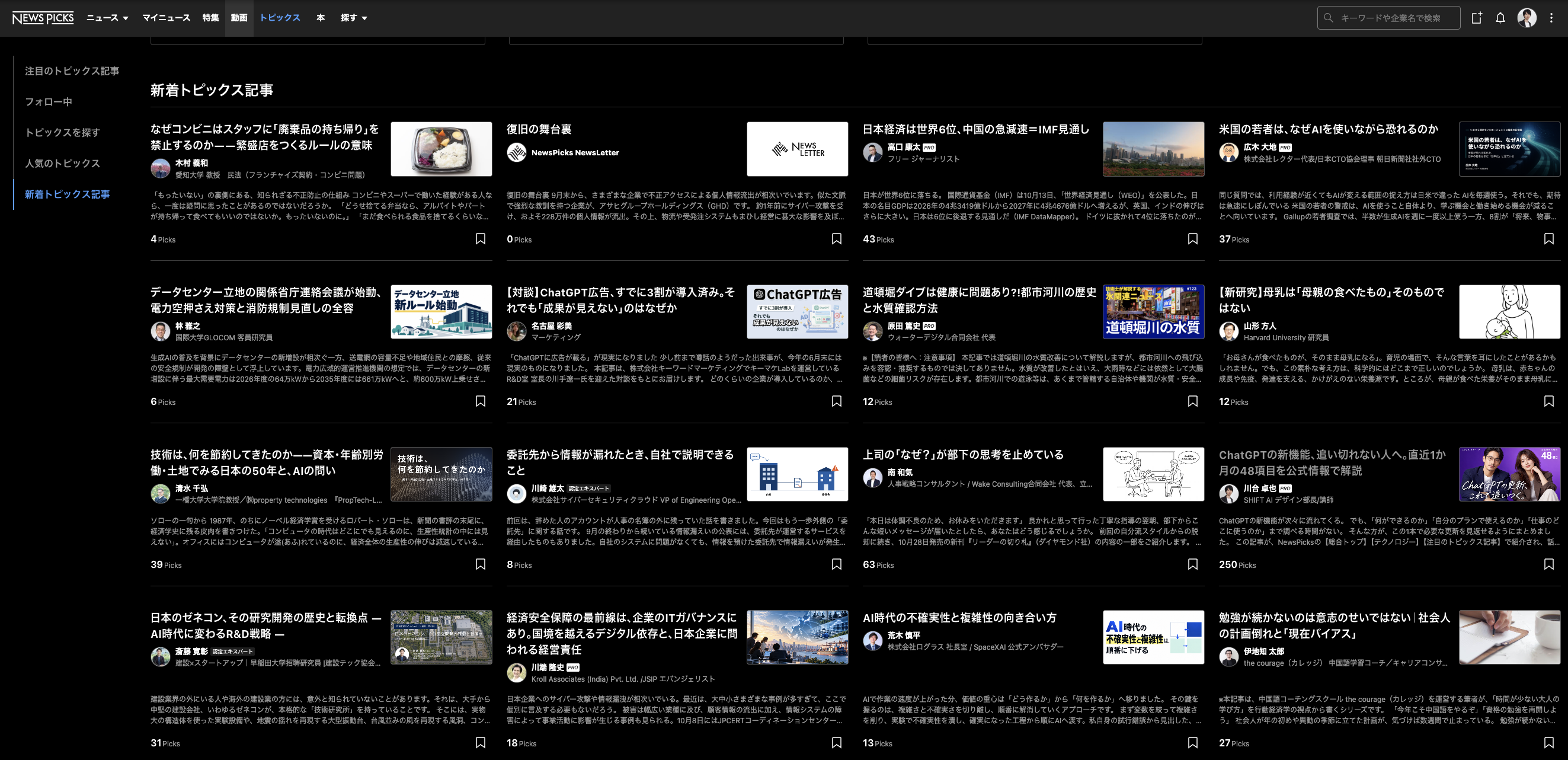Expand the ニュース dropdown menu
The width and height of the screenshot is (1568, 760).
click(x=107, y=18)
